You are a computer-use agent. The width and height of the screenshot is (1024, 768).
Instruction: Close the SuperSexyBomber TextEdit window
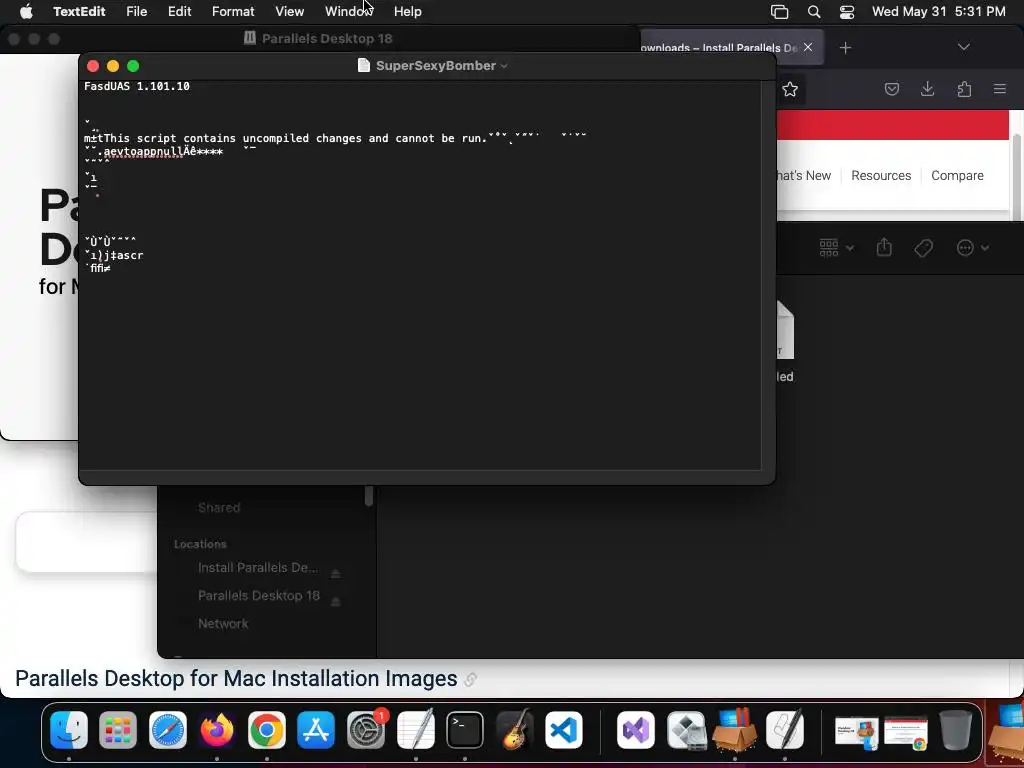(93, 66)
